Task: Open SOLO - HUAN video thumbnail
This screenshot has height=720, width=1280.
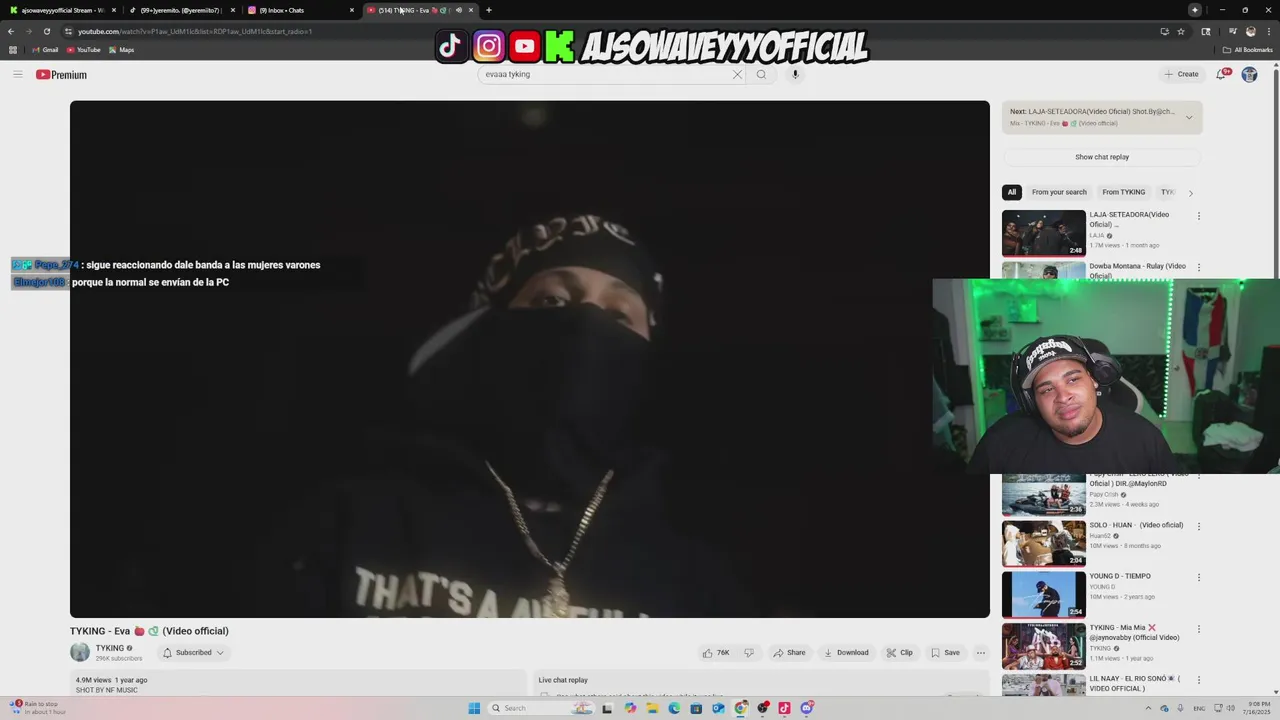Action: click(x=1043, y=543)
